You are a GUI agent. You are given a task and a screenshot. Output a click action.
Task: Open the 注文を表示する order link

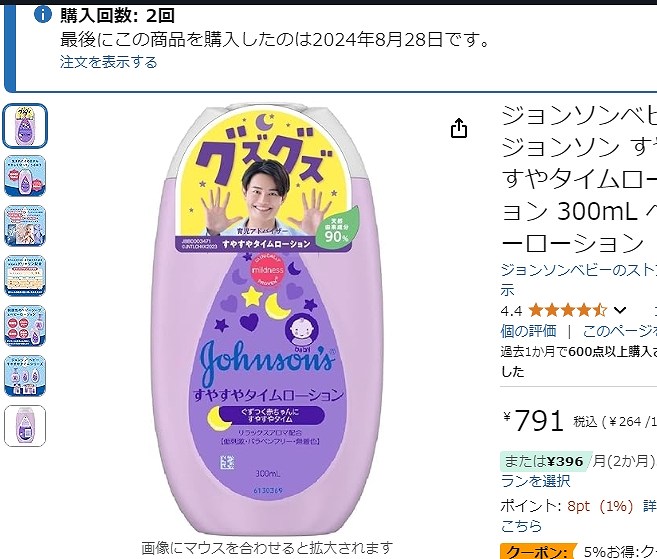click(109, 62)
